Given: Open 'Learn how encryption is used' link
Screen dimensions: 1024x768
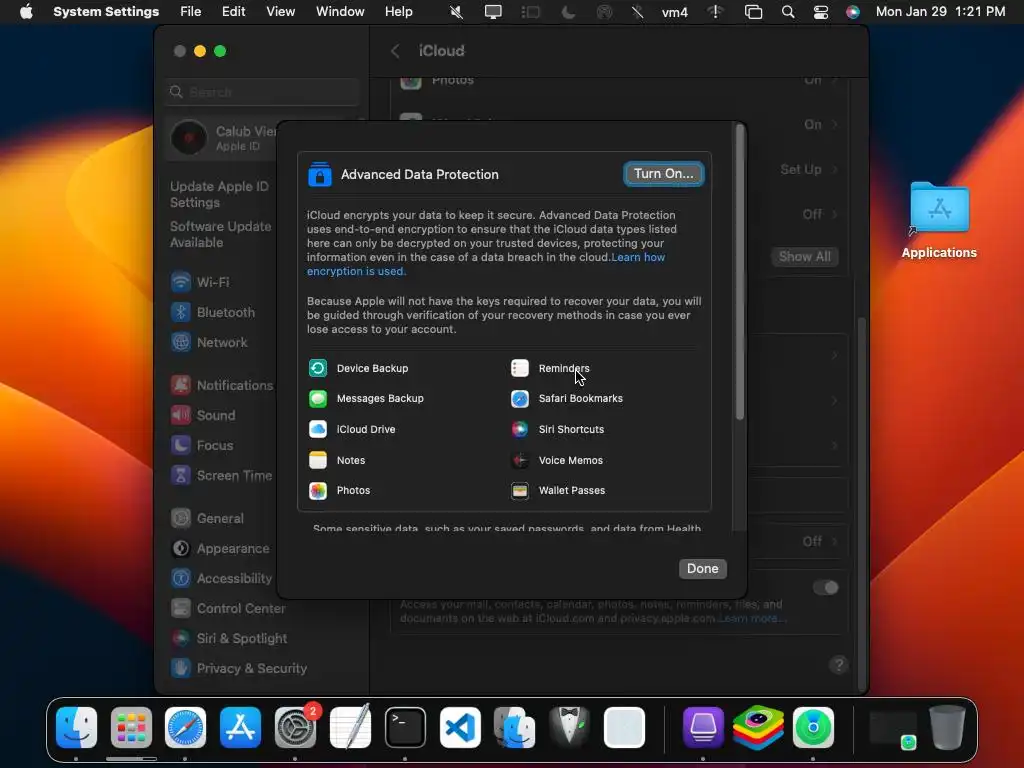Looking at the screenshot, I should pyautogui.click(x=486, y=264).
